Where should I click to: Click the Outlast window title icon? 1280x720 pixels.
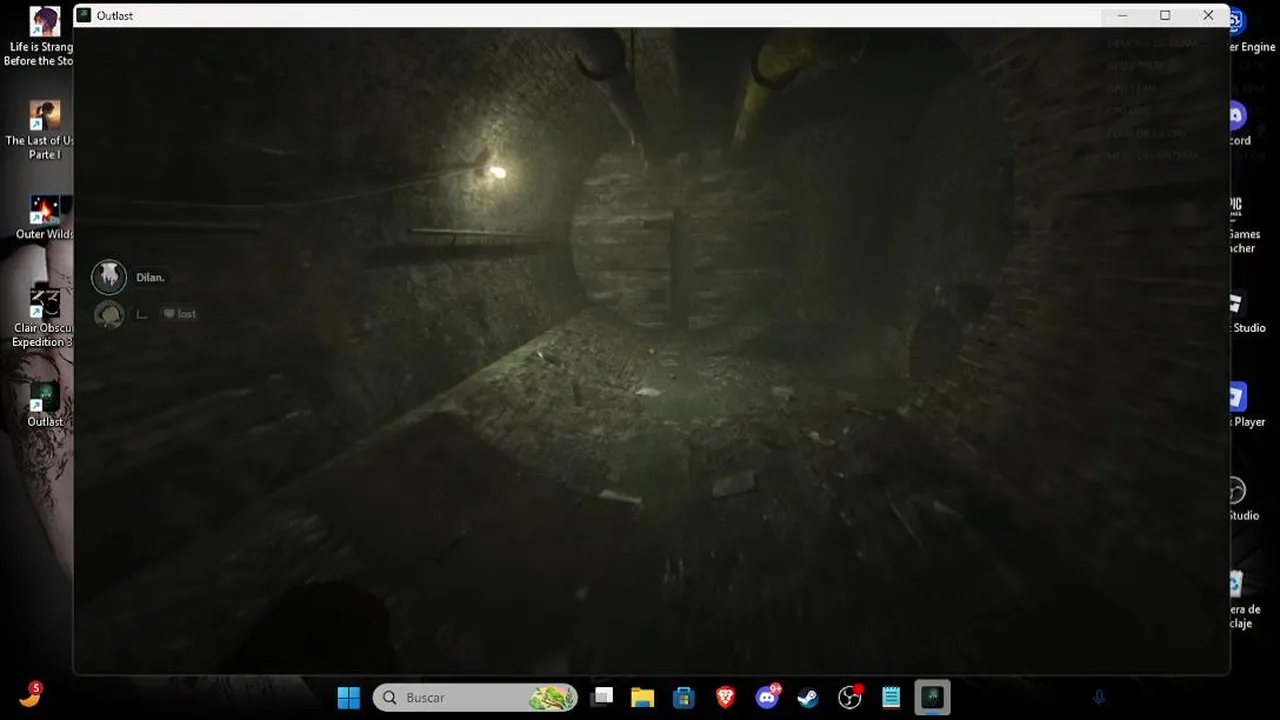84,15
